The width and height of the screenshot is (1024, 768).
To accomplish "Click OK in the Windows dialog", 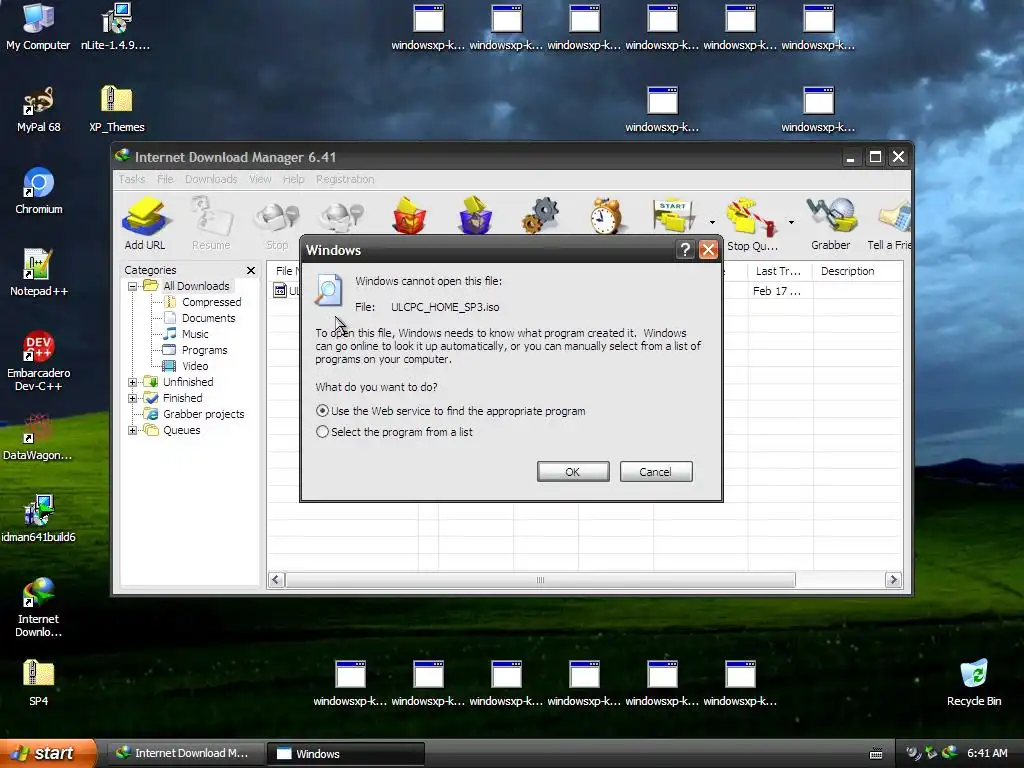I will point(573,472).
